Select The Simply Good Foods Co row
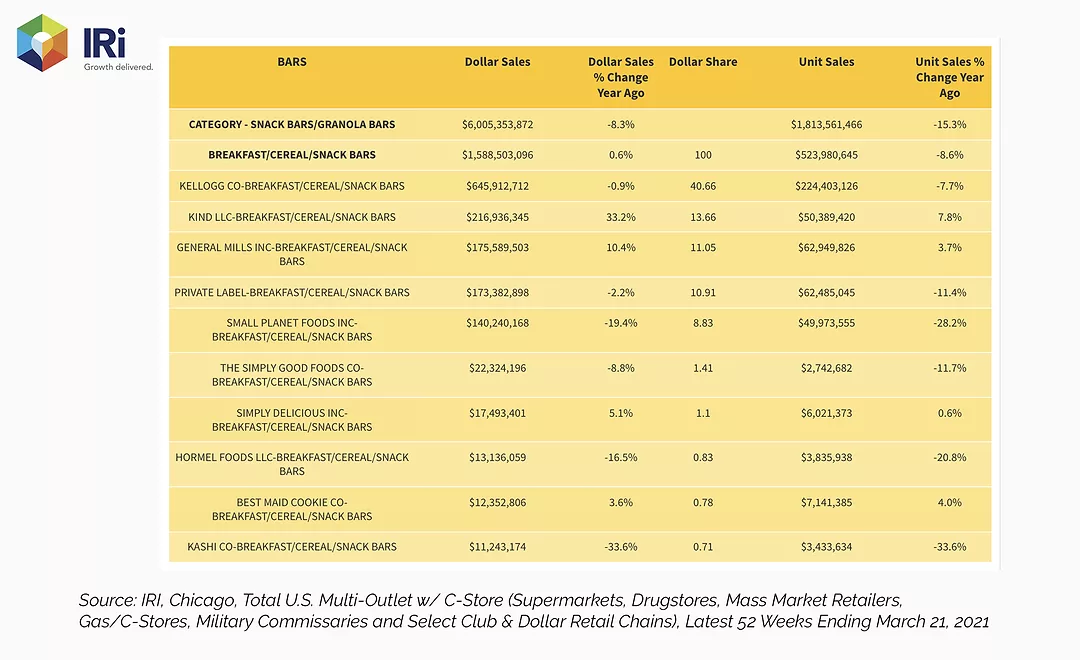 [x=580, y=375]
